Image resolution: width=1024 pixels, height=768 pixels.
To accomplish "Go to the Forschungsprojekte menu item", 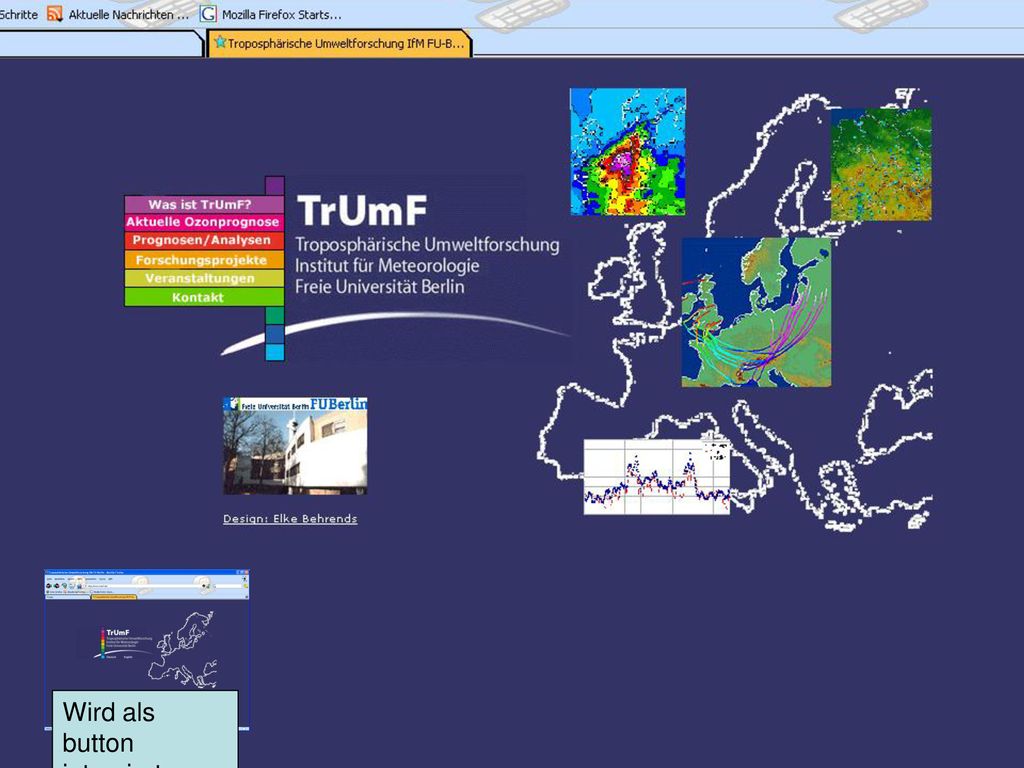I will coord(204,260).
